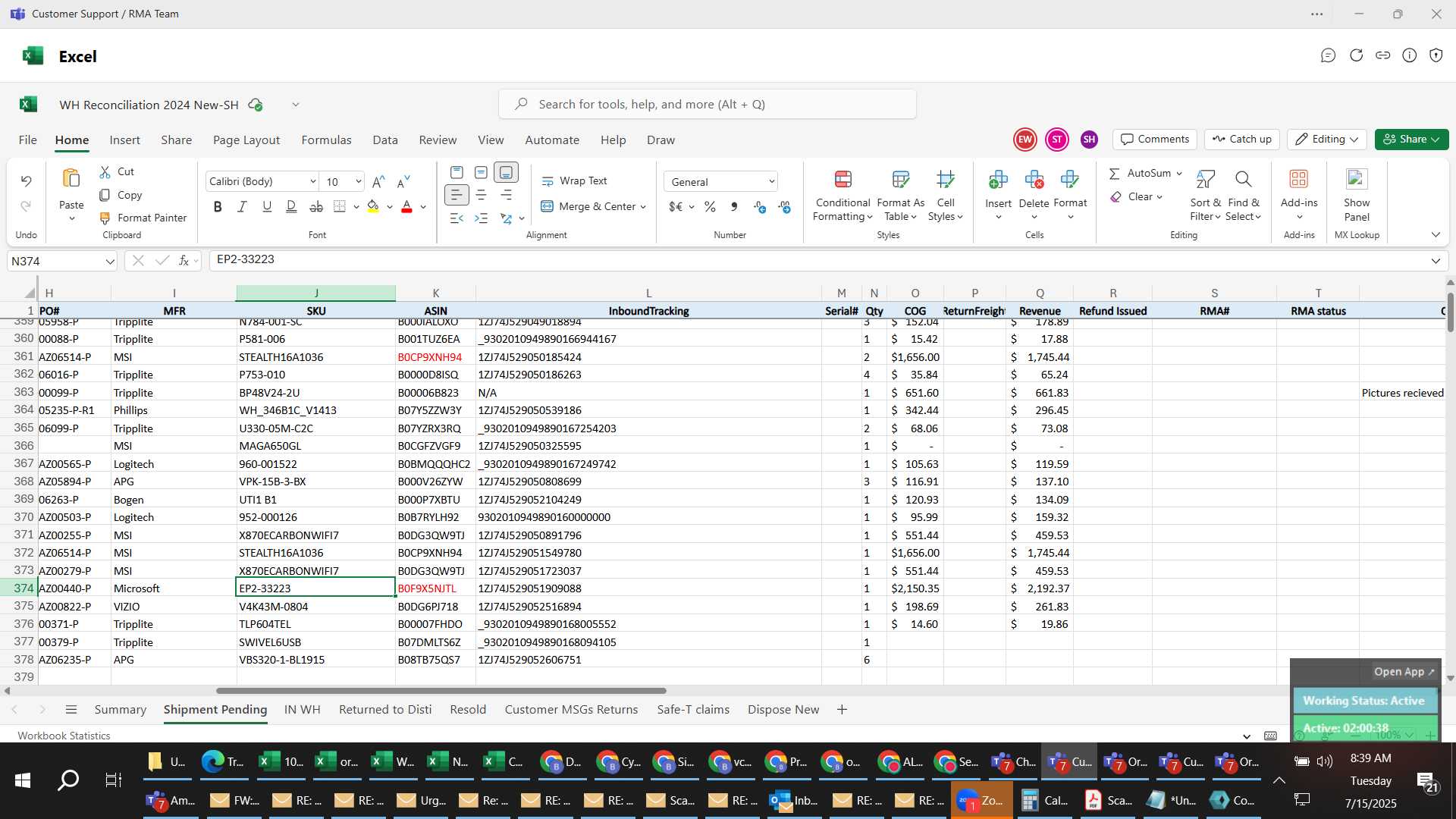Toggle Italic formatting
The image size is (1456, 819).
[x=242, y=206]
